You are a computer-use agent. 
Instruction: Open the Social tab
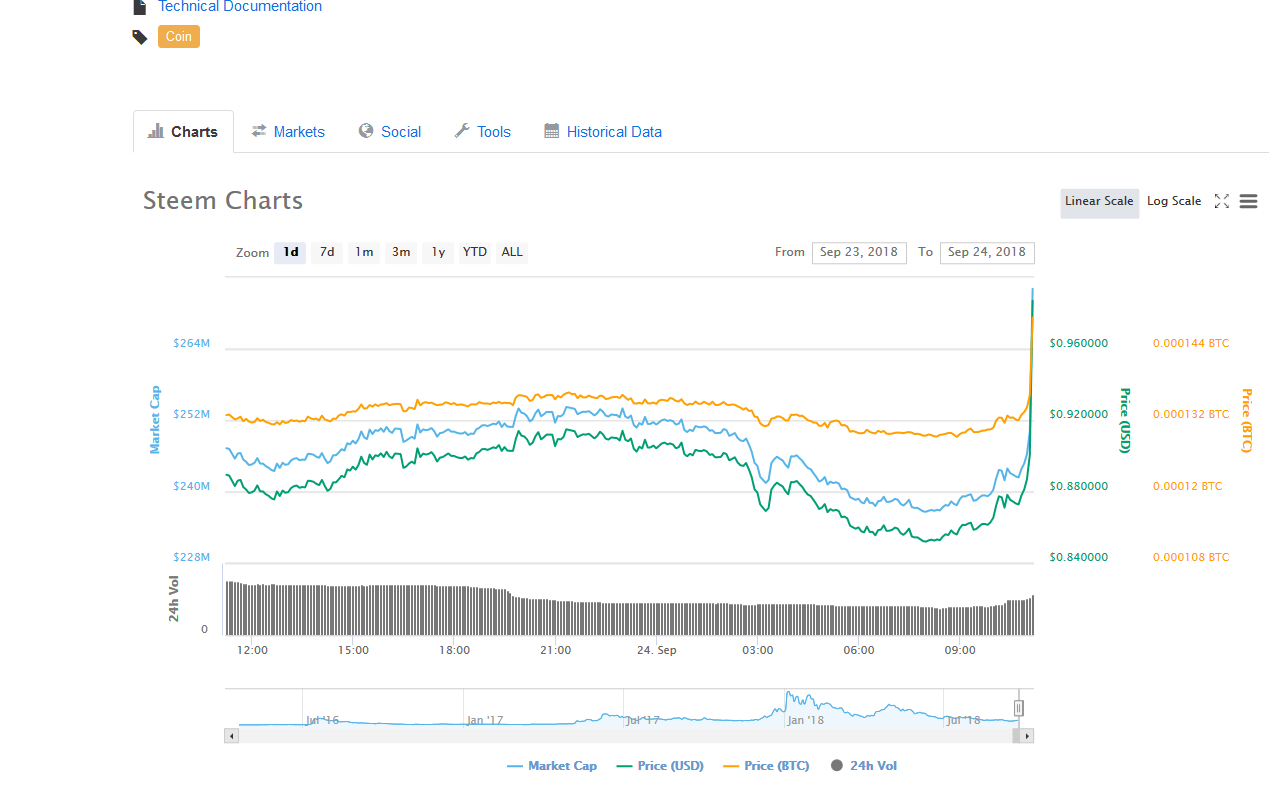click(x=390, y=132)
